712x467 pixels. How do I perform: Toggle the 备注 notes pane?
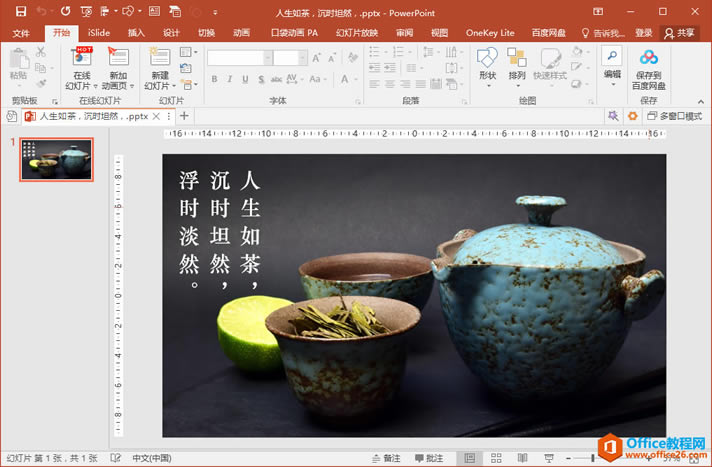click(x=386, y=458)
